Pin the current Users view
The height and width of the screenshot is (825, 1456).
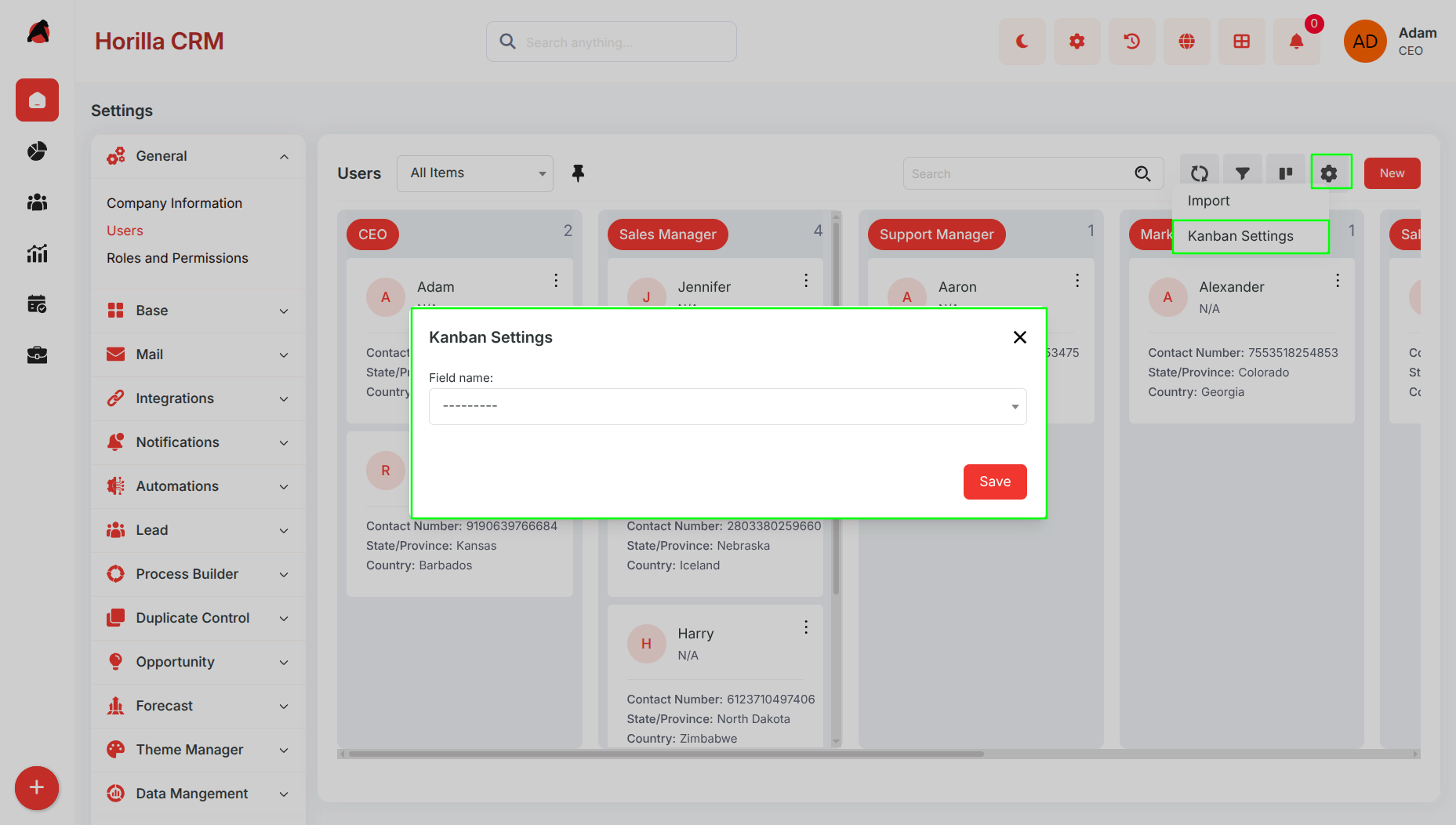click(x=578, y=173)
